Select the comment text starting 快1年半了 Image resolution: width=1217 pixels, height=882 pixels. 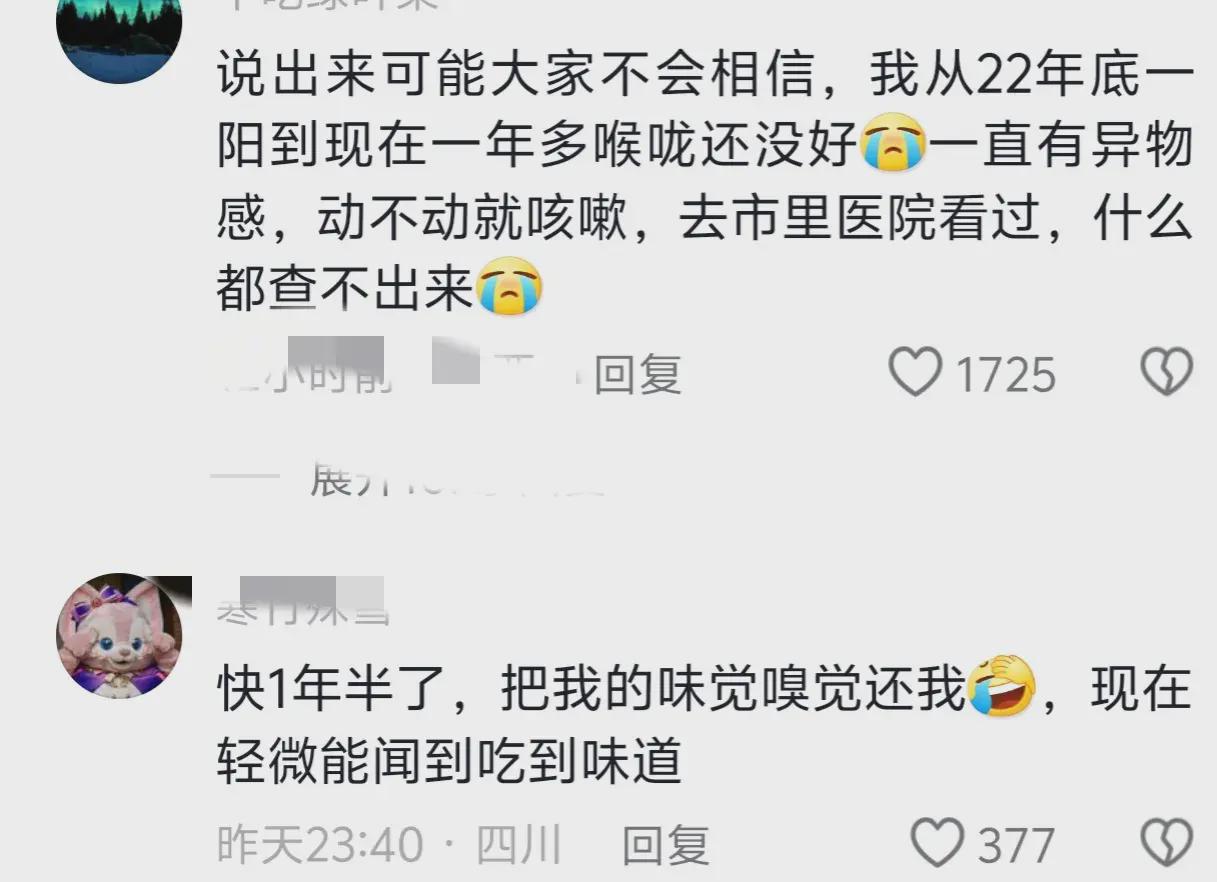pyautogui.click(x=704, y=726)
